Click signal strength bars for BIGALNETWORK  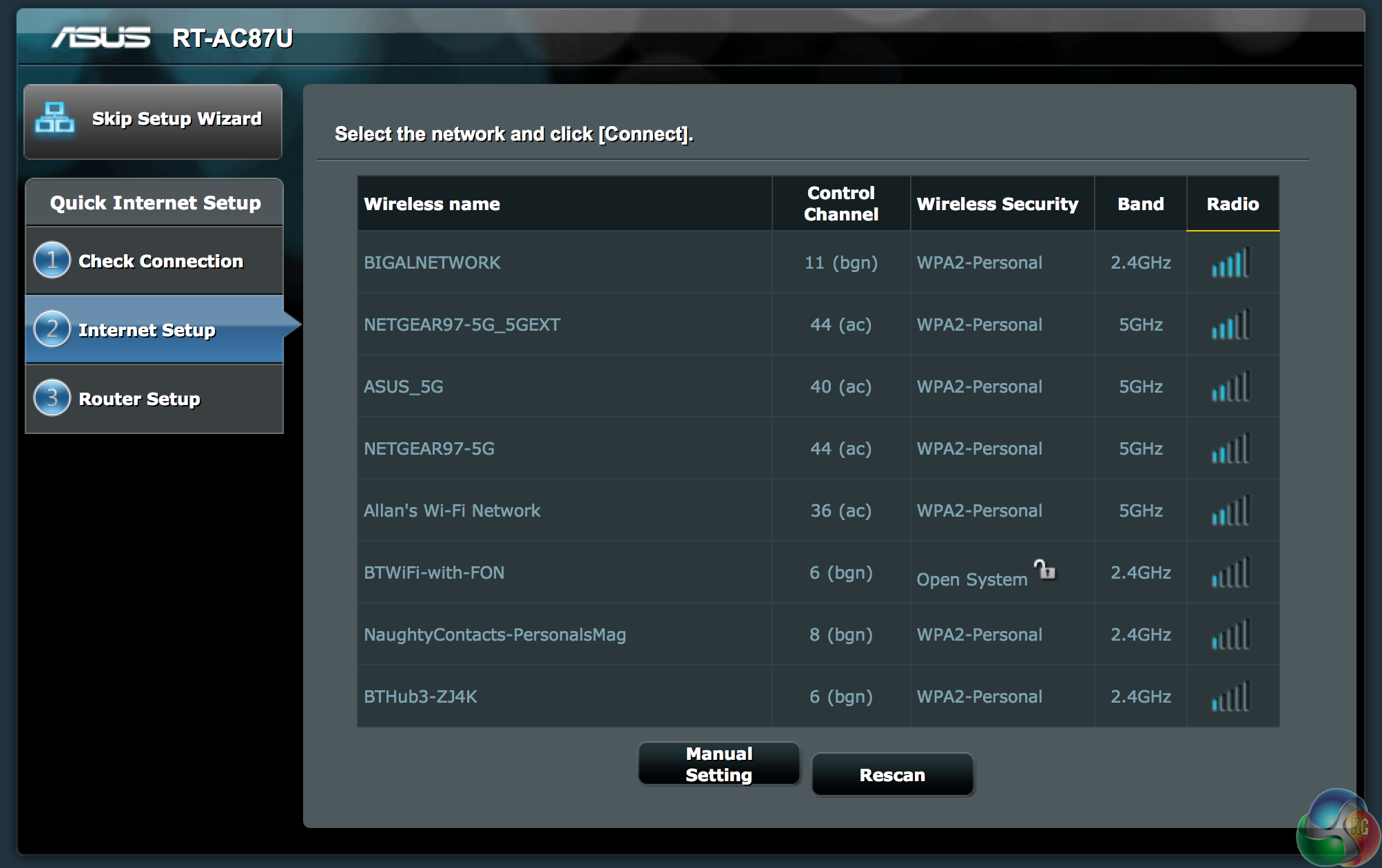[x=1230, y=263]
